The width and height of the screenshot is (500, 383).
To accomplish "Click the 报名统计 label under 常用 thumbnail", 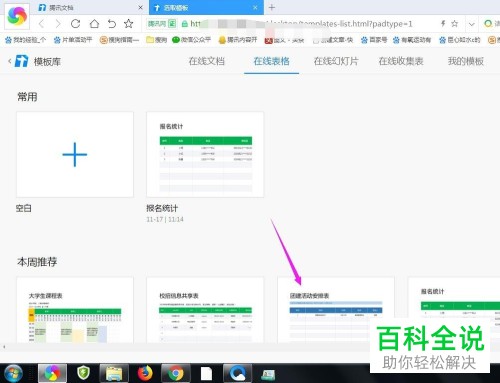I will (162, 208).
